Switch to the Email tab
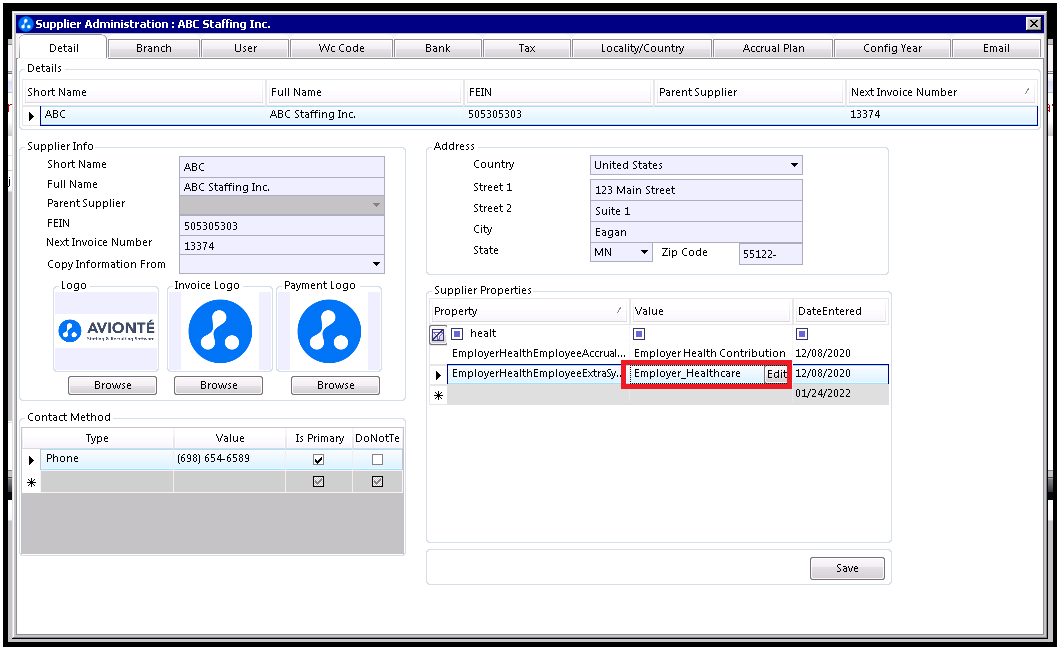Screen dimensions: 1057x651 tap(996, 49)
